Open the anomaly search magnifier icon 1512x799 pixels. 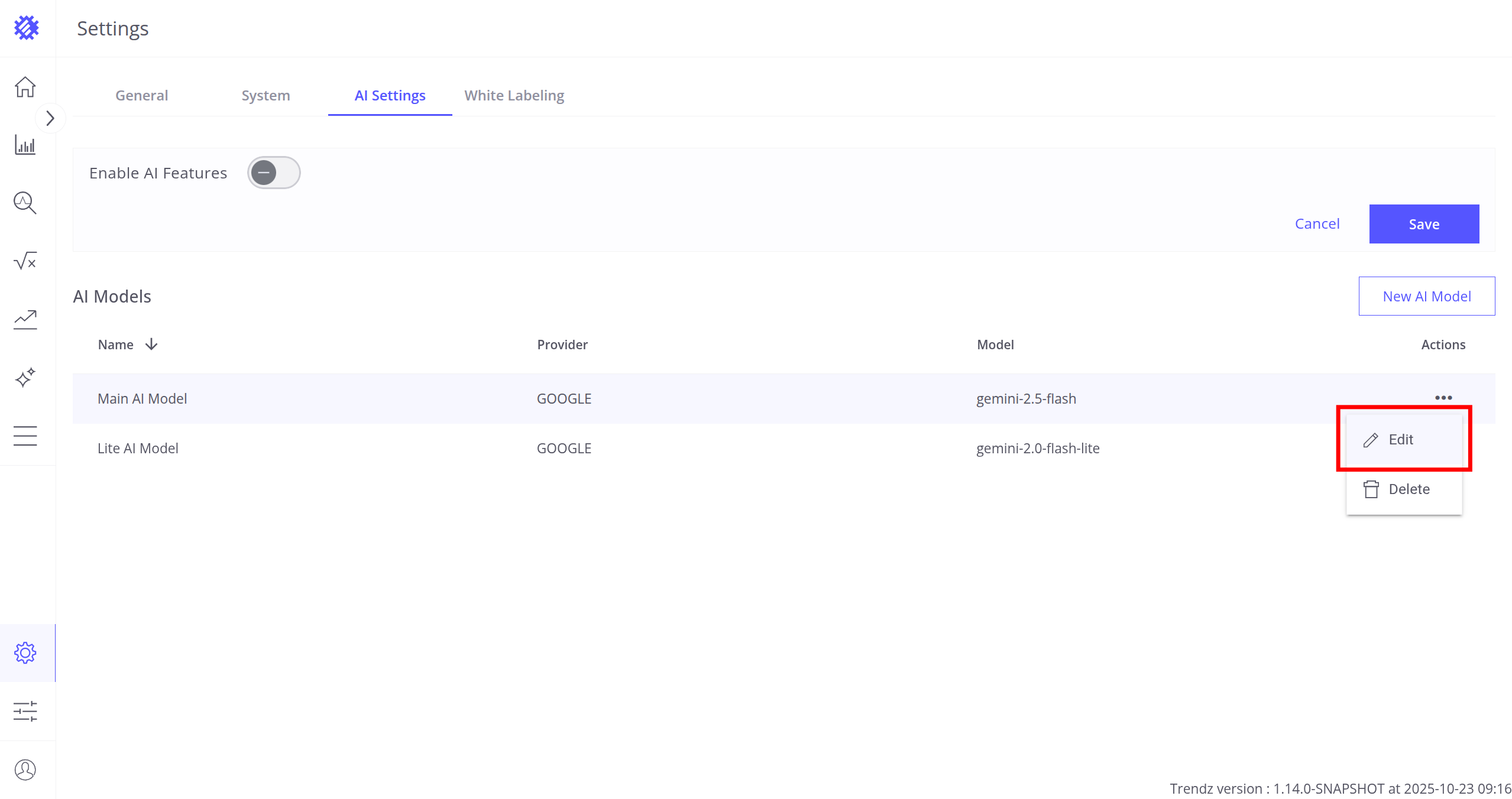pos(25,203)
